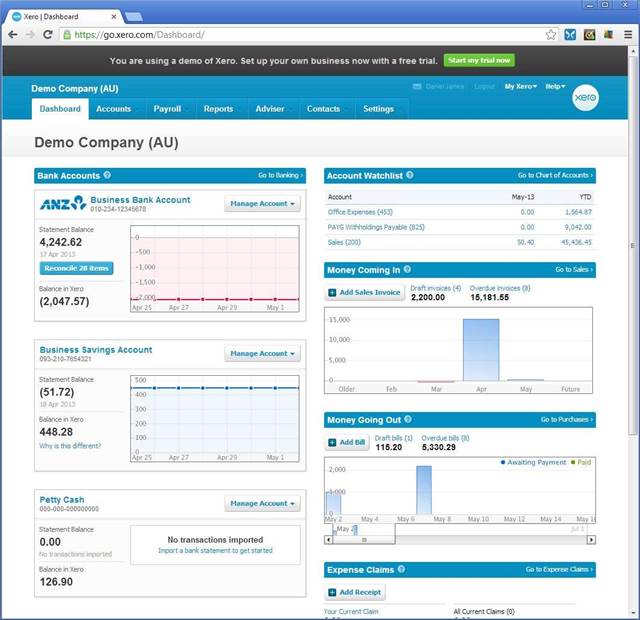Click Start my trial now button
The height and width of the screenshot is (620, 640).
pos(479,60)
